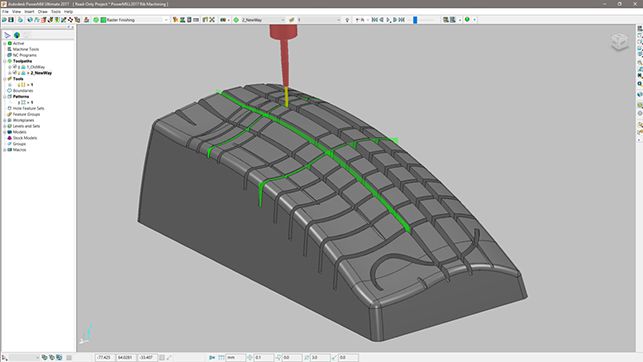
Task: Open the Raster Finishing strategy dropdown
Action: click(166, 20)
